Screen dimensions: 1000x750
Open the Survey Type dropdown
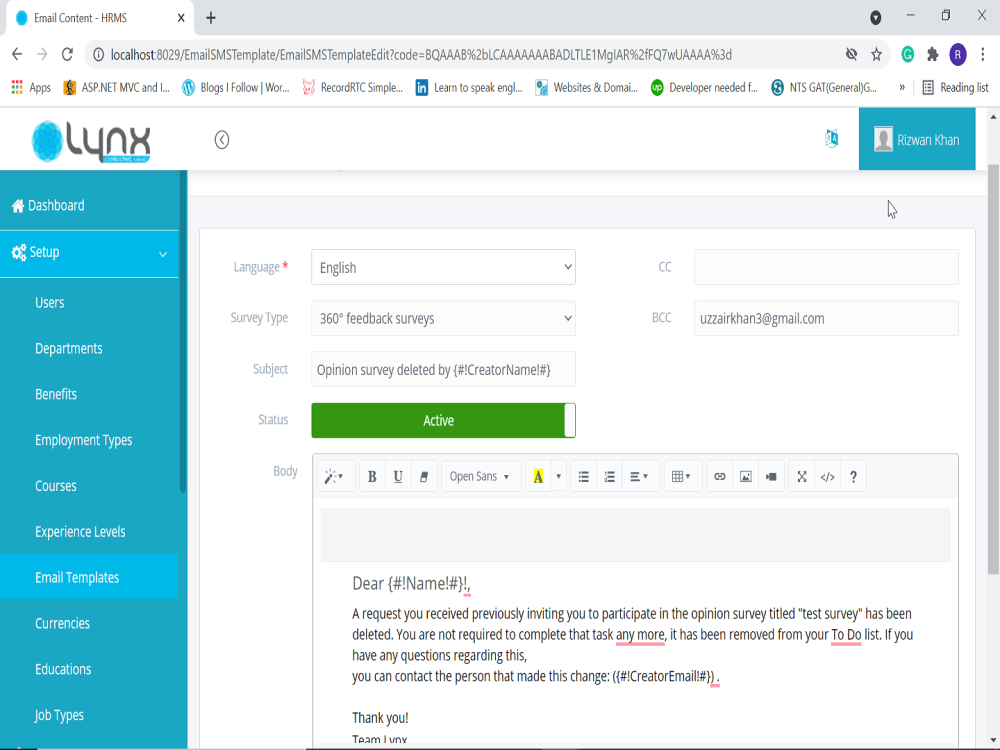pos(443,318)
